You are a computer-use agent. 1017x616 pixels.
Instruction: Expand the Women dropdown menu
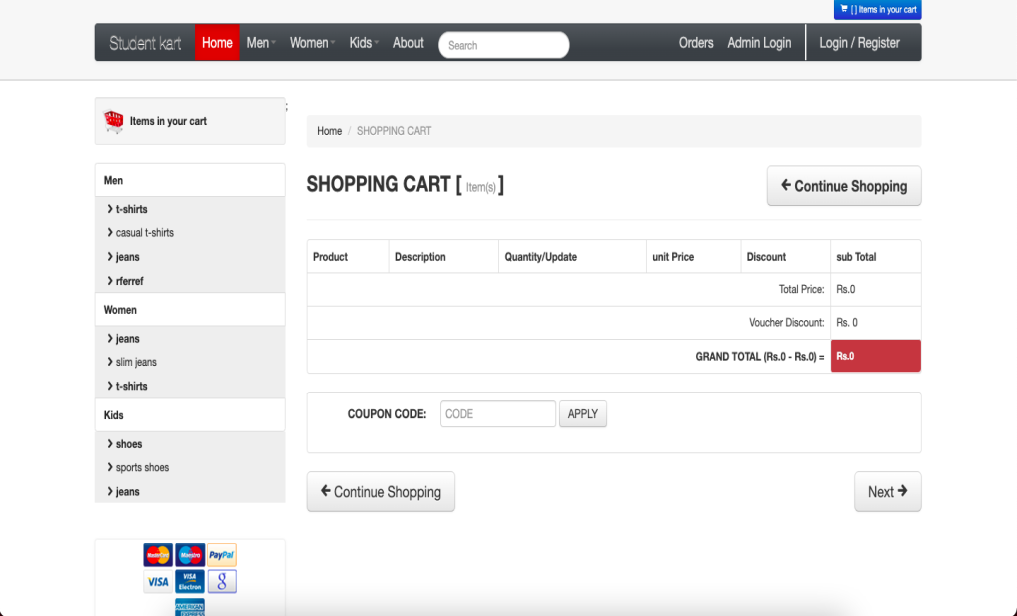pyautogui.click(x=312, y=43)
